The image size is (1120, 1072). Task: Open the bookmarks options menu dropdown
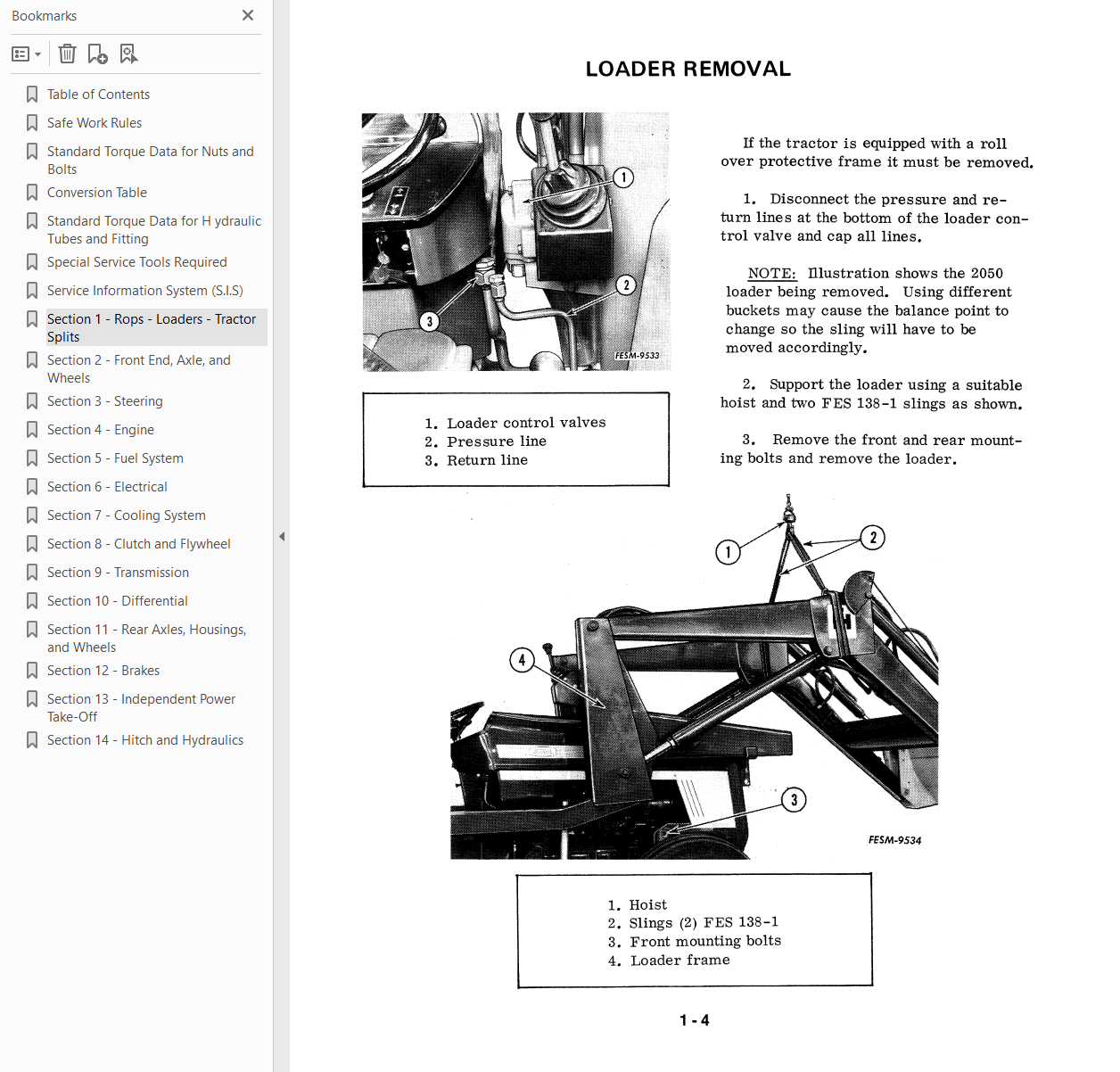(26, 54)
